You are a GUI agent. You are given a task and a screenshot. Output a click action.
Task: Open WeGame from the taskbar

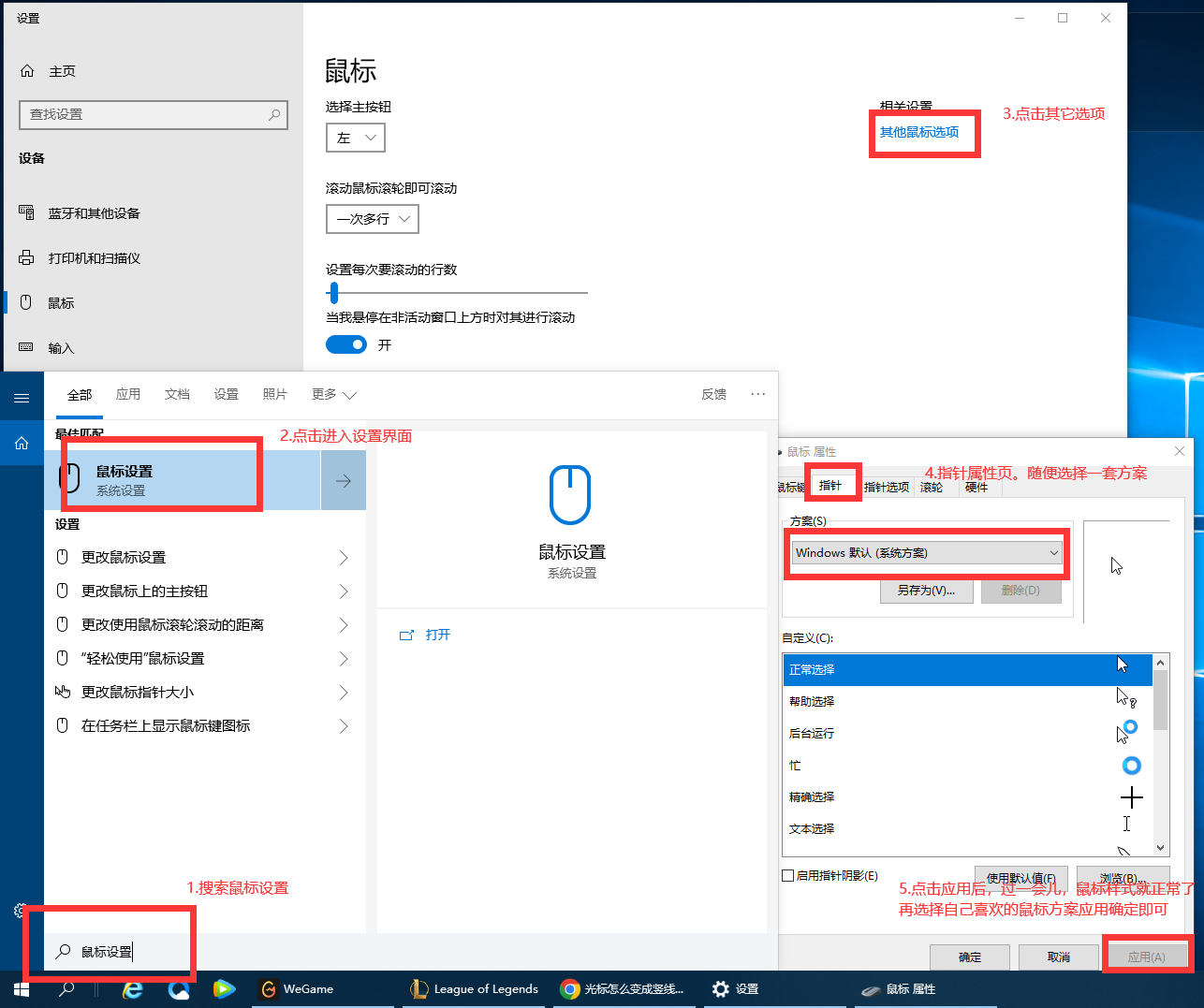pyautogui.click(x=297, y=989)
